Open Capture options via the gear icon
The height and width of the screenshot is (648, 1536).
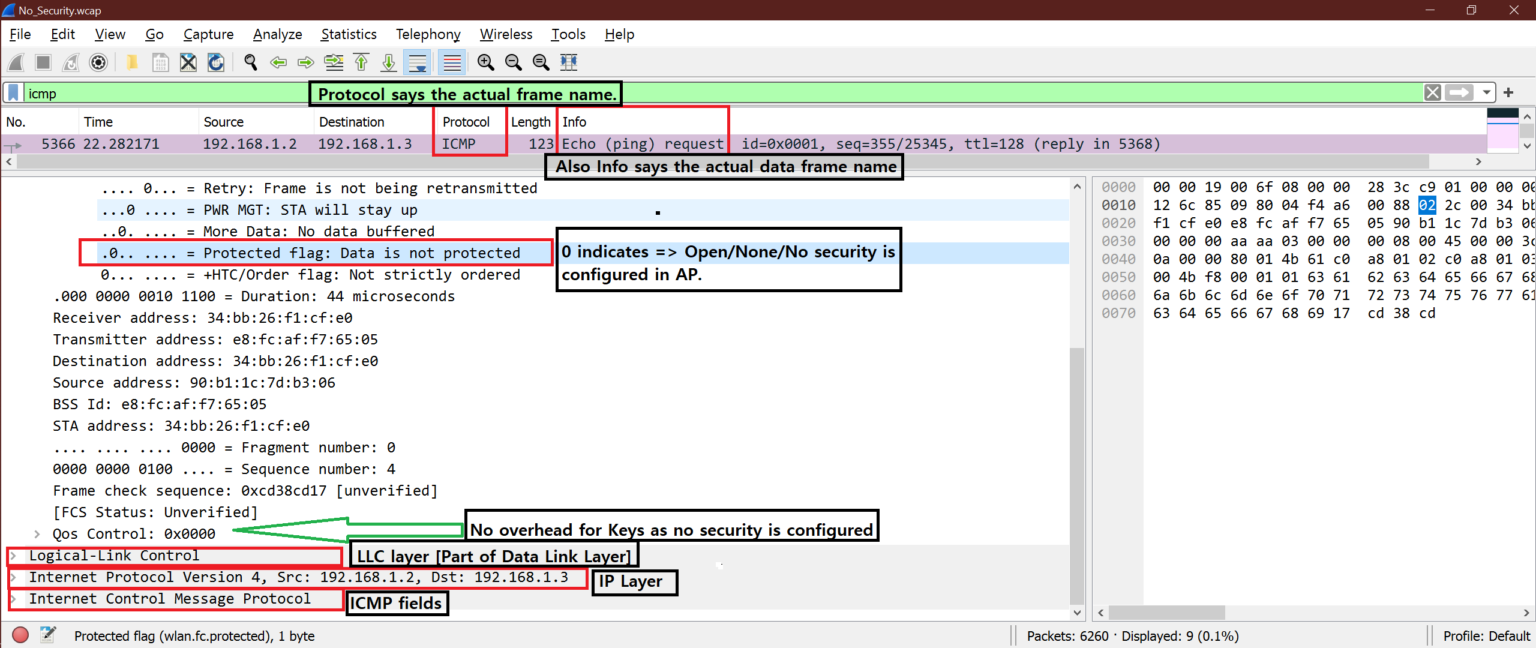(98, 62)
